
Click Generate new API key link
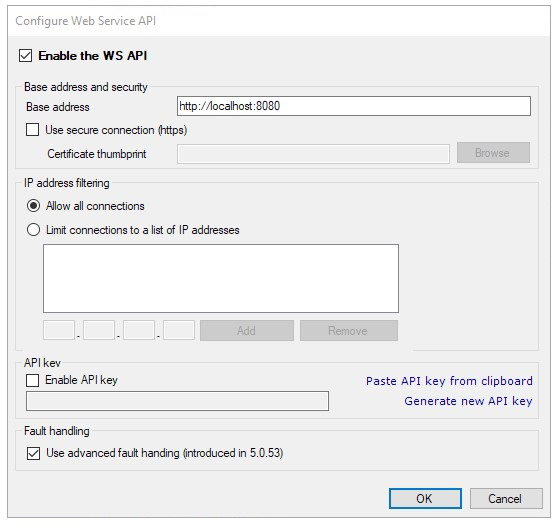point(468,401)
